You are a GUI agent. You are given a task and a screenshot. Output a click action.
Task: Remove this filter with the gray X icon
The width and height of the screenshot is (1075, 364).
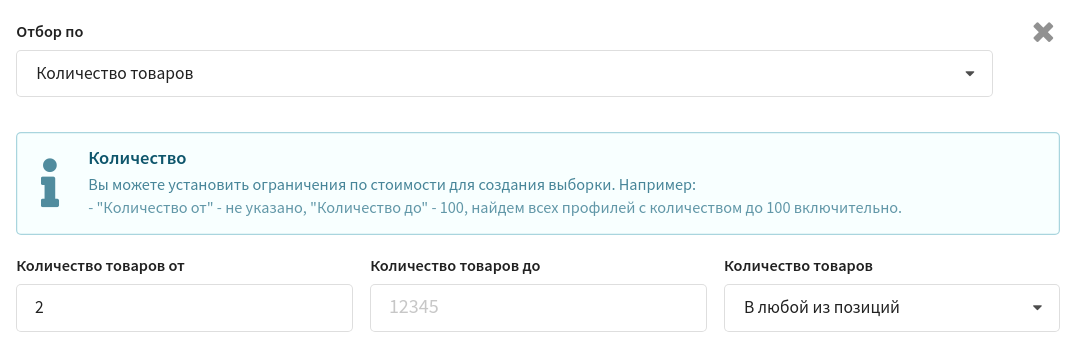(x=1043, y=32)
